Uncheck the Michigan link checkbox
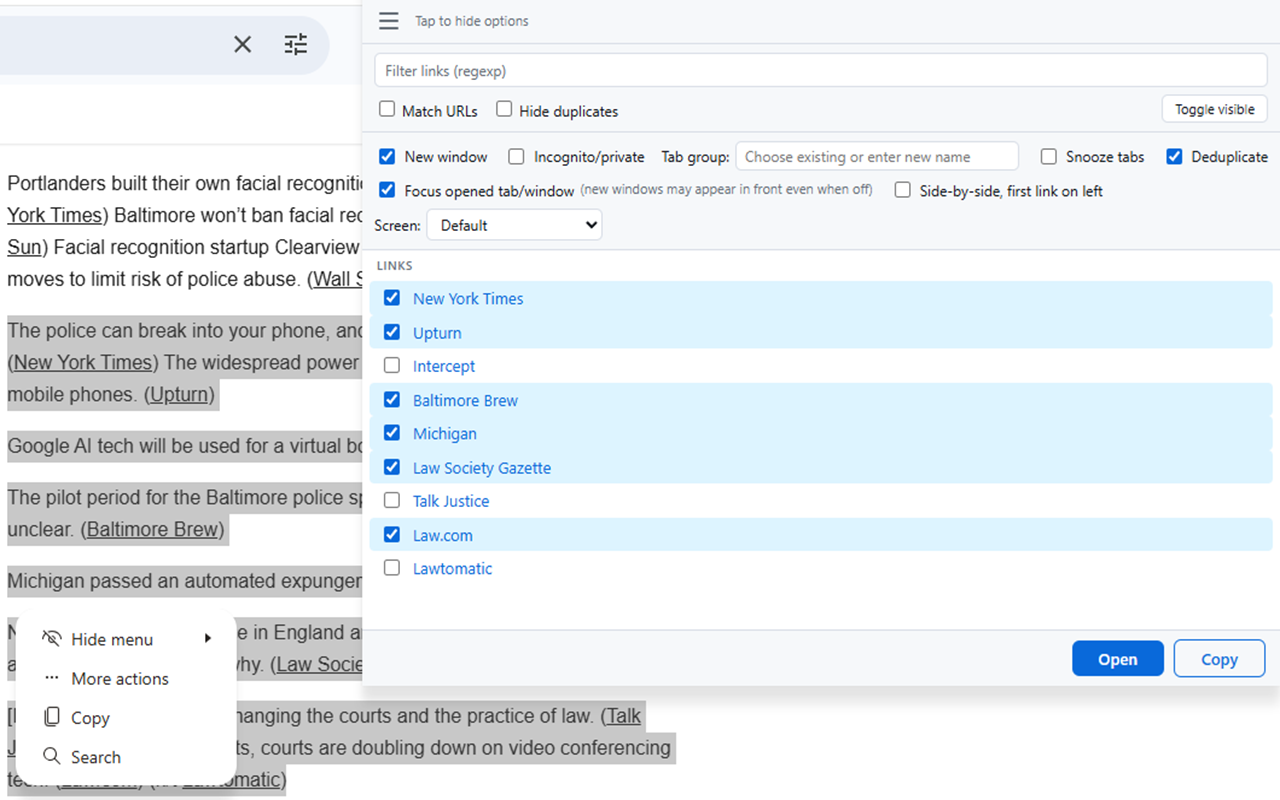 tap(392, 433)
